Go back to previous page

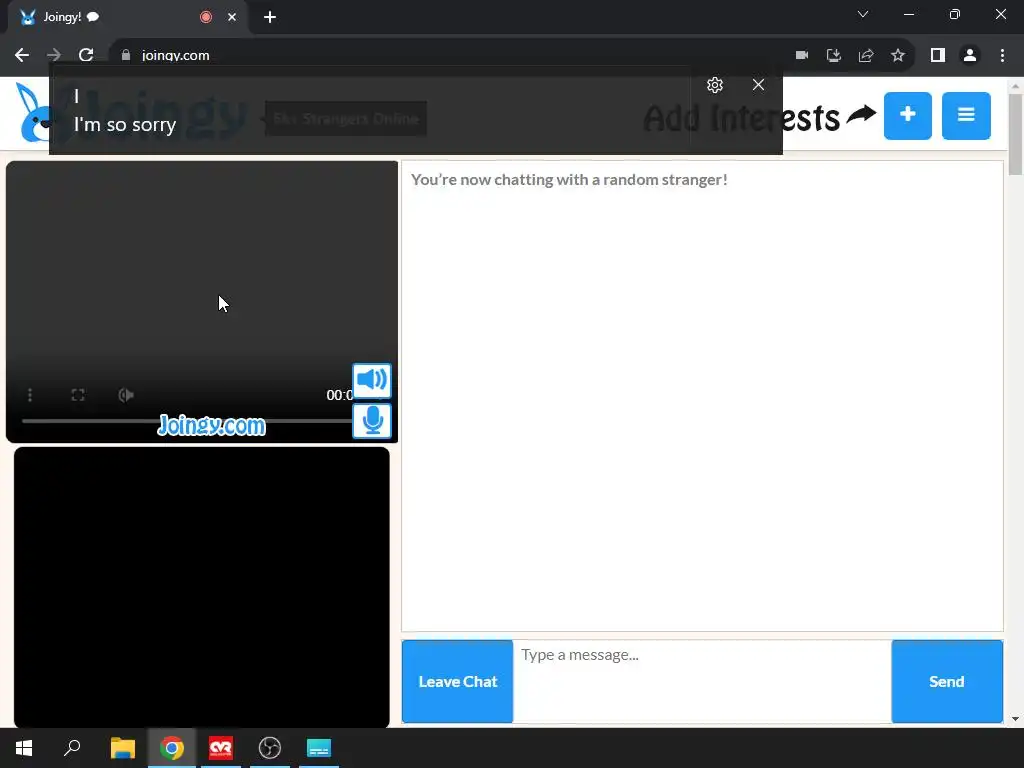click(22, 56)
